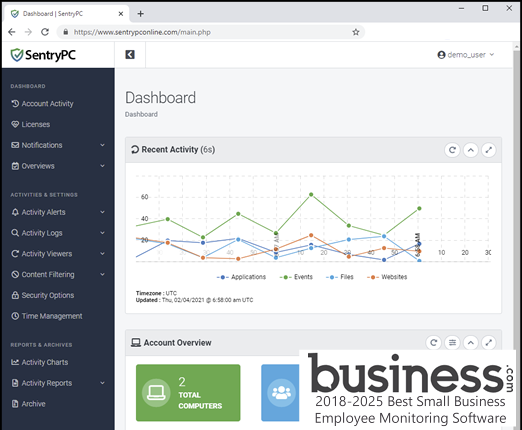Click the SentryPC logo
Viewport: 522px width, 430px height.
click(x=43, y=55)
